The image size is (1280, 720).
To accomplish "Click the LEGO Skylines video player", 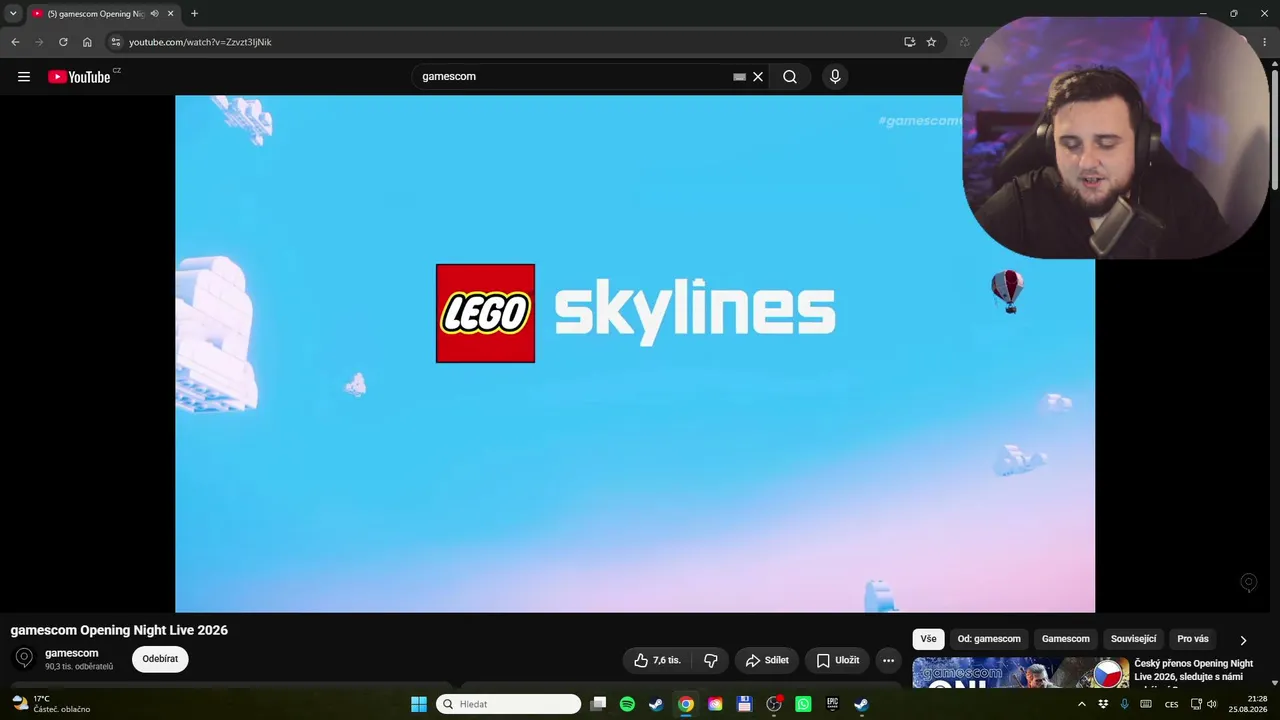I will click(635, 354).
